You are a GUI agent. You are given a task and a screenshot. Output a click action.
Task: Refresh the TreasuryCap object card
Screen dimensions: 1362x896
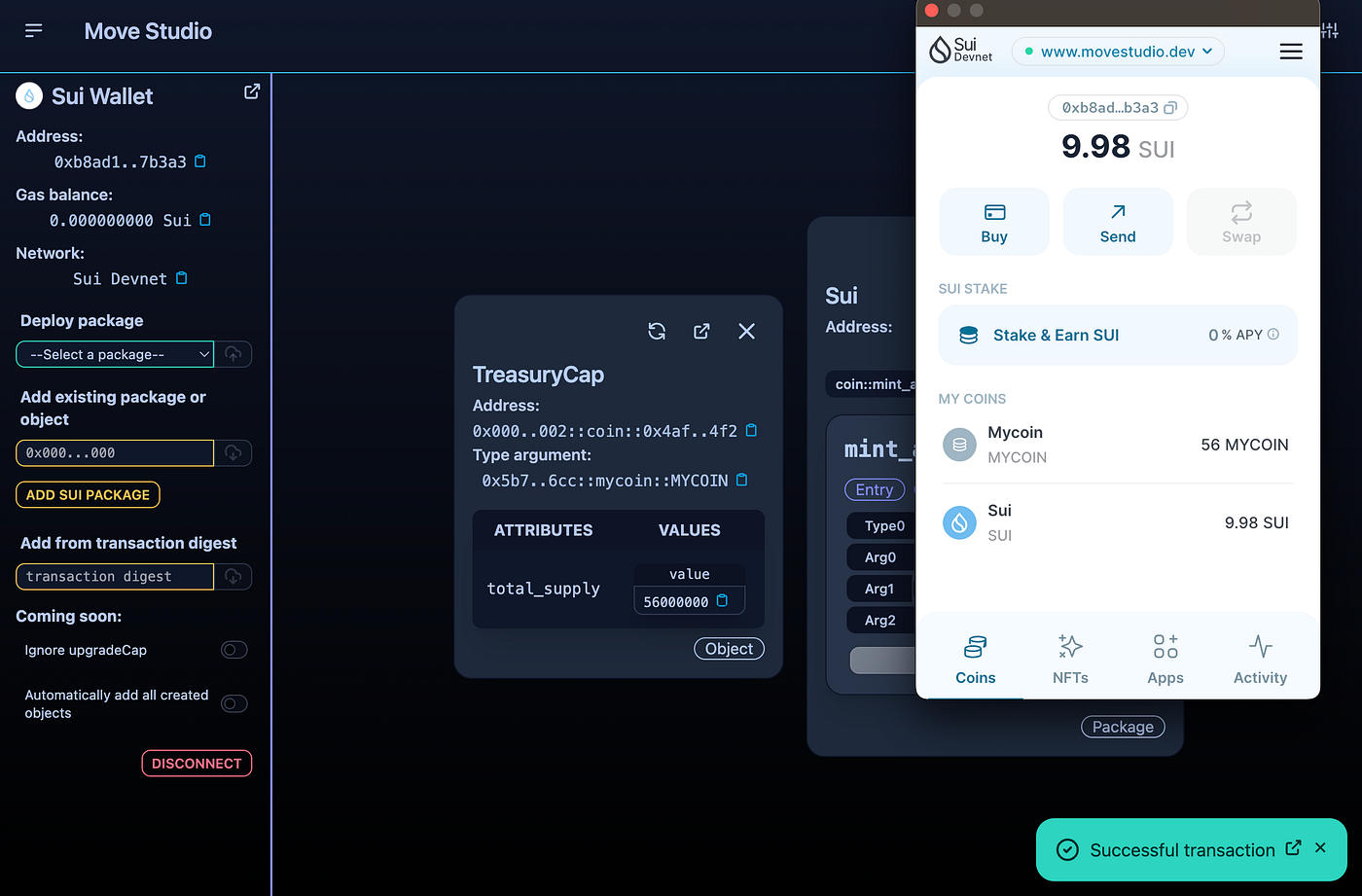pyautogui.click(x=657, y=331)
